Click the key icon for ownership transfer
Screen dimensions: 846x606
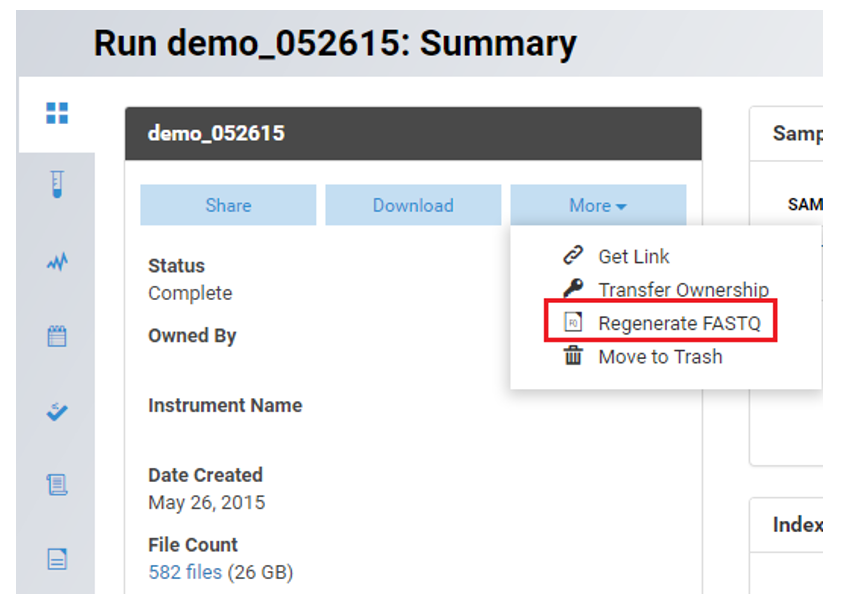(x=573, y=289)
